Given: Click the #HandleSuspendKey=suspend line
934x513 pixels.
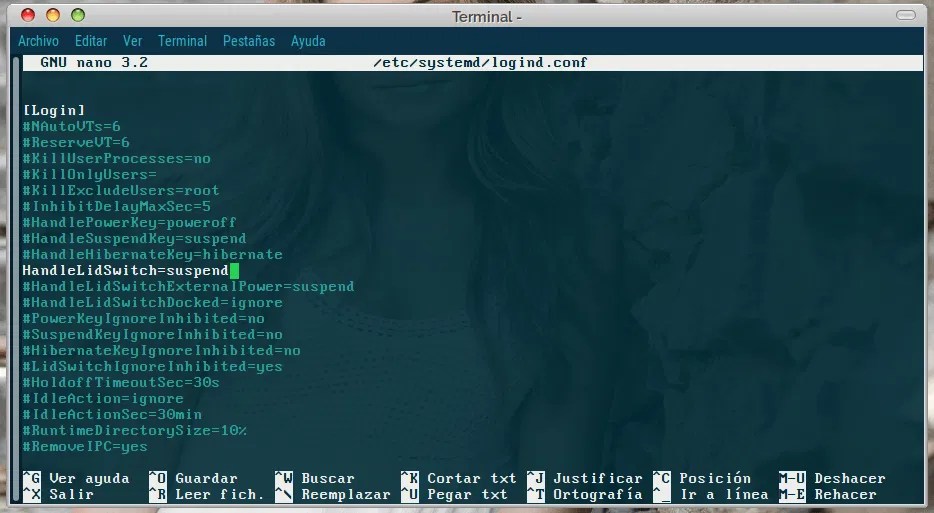Looking at the screenshot, I should 135,238.
